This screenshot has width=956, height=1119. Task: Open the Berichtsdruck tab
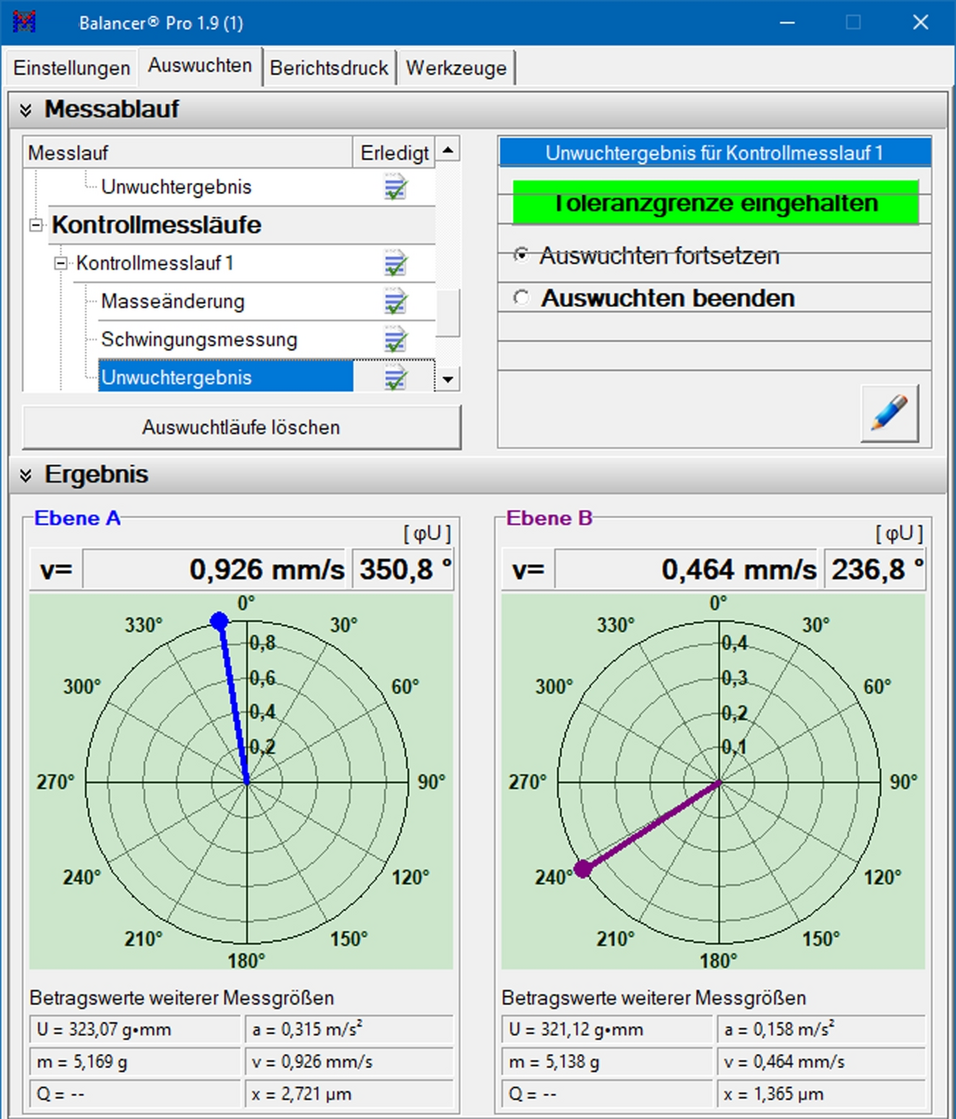tap(328, 69)
